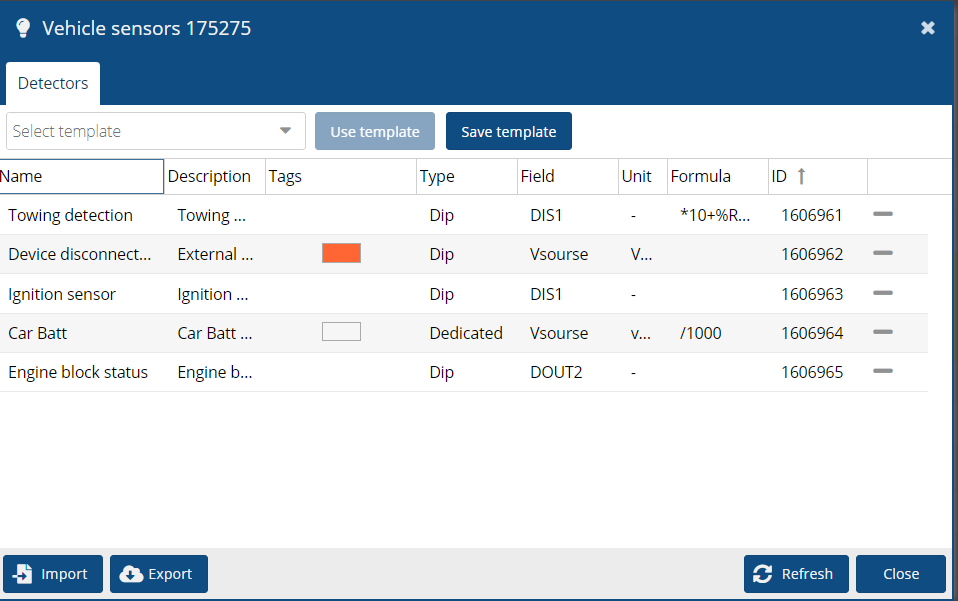958x601 pixels.
Task: Click minus icon on Car Batt row
Action: point(882,332)
